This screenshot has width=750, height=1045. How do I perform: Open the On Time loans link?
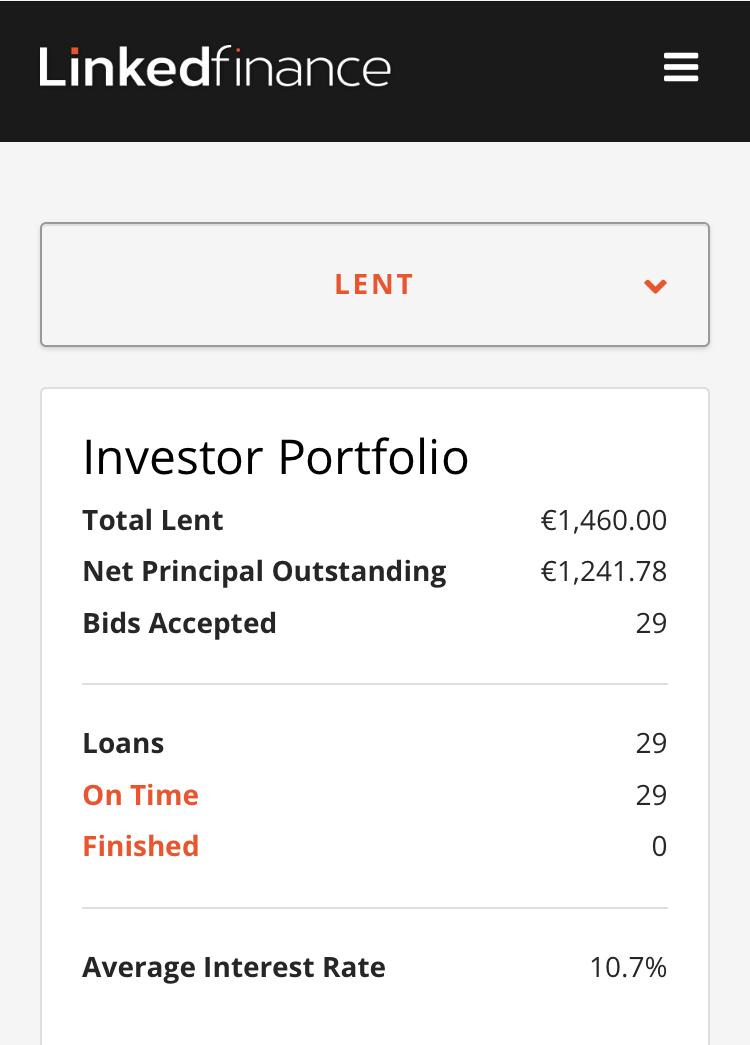click(141, 795)
